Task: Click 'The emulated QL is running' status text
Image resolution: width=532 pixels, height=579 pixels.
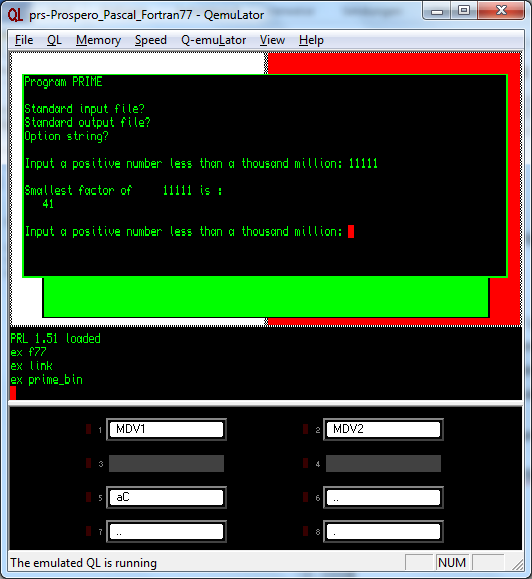Action: coord(83,563)
